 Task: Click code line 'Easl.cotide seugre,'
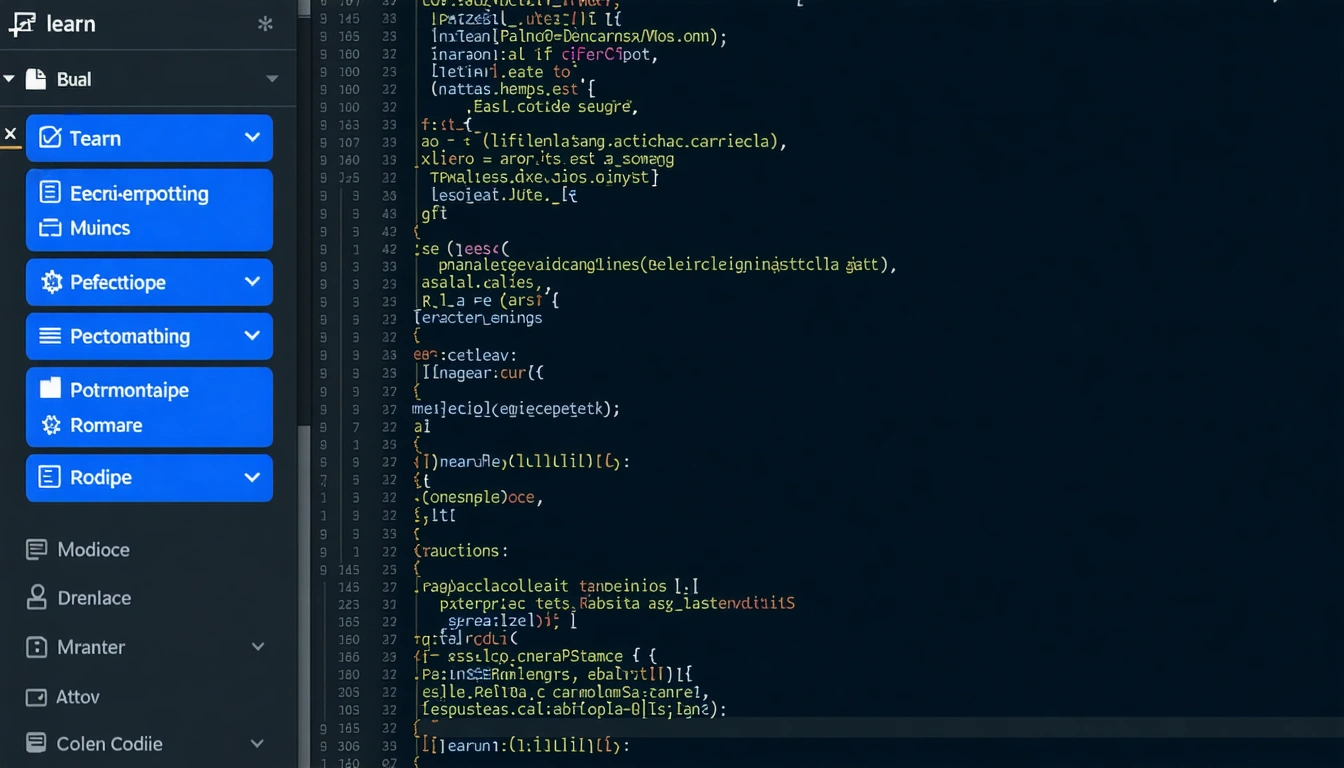coord(552,106)
